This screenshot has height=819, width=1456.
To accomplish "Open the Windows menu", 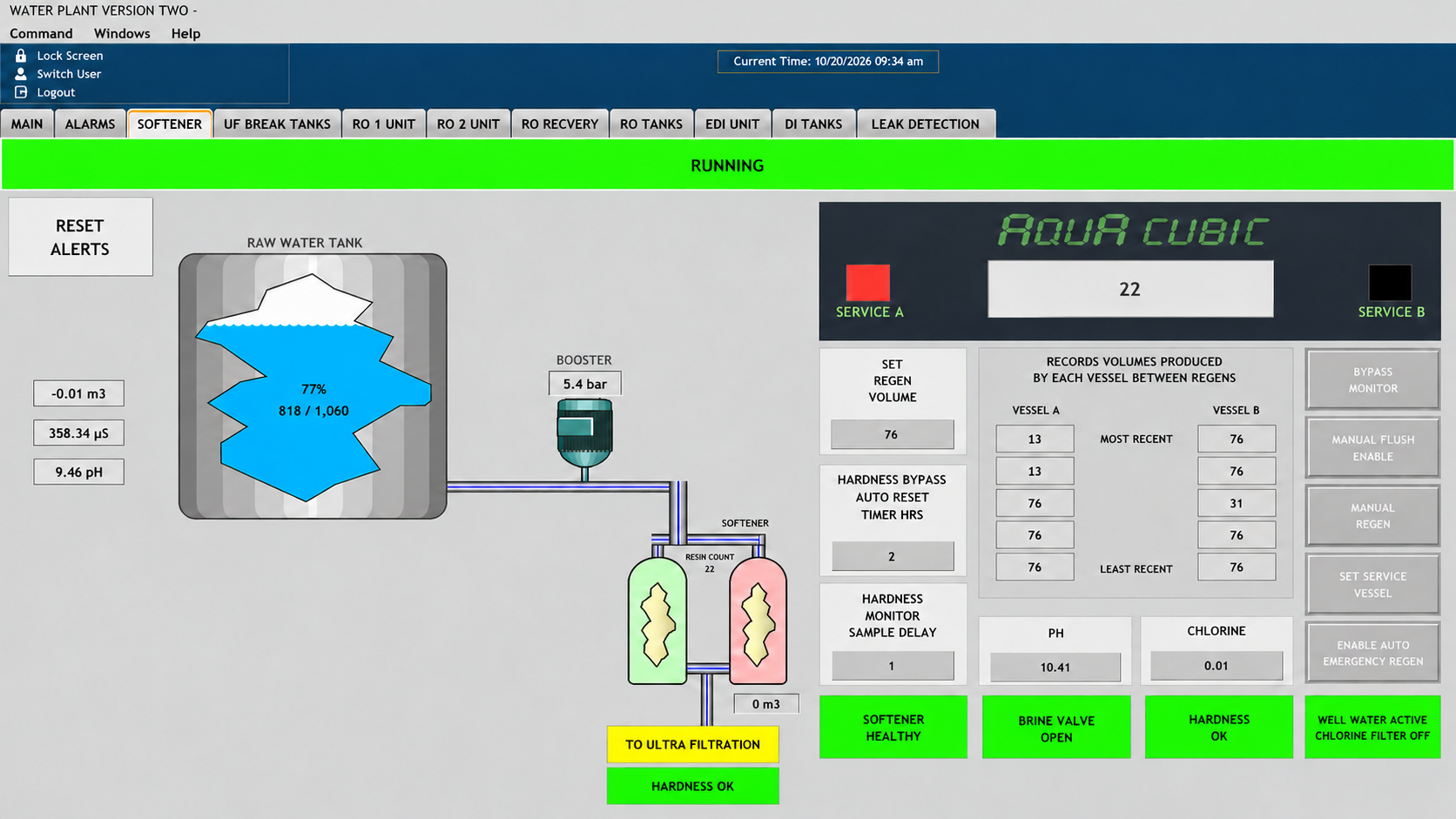I will point(122,33).
